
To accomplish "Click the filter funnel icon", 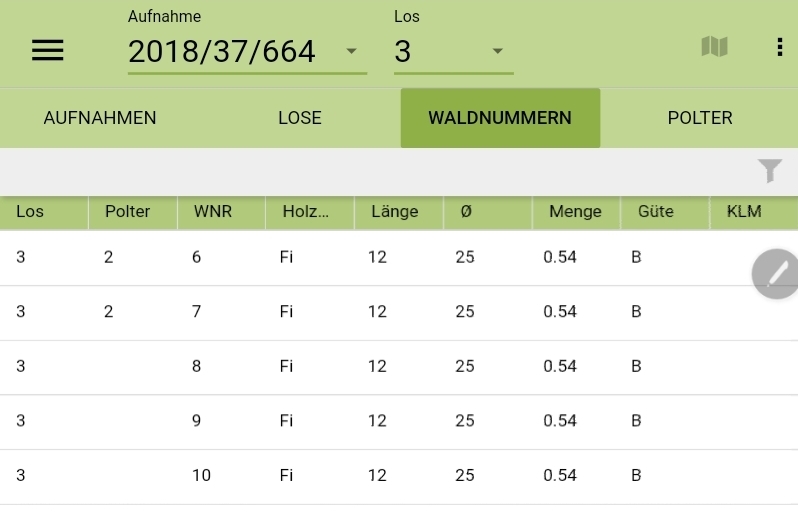I will (769, 171).
